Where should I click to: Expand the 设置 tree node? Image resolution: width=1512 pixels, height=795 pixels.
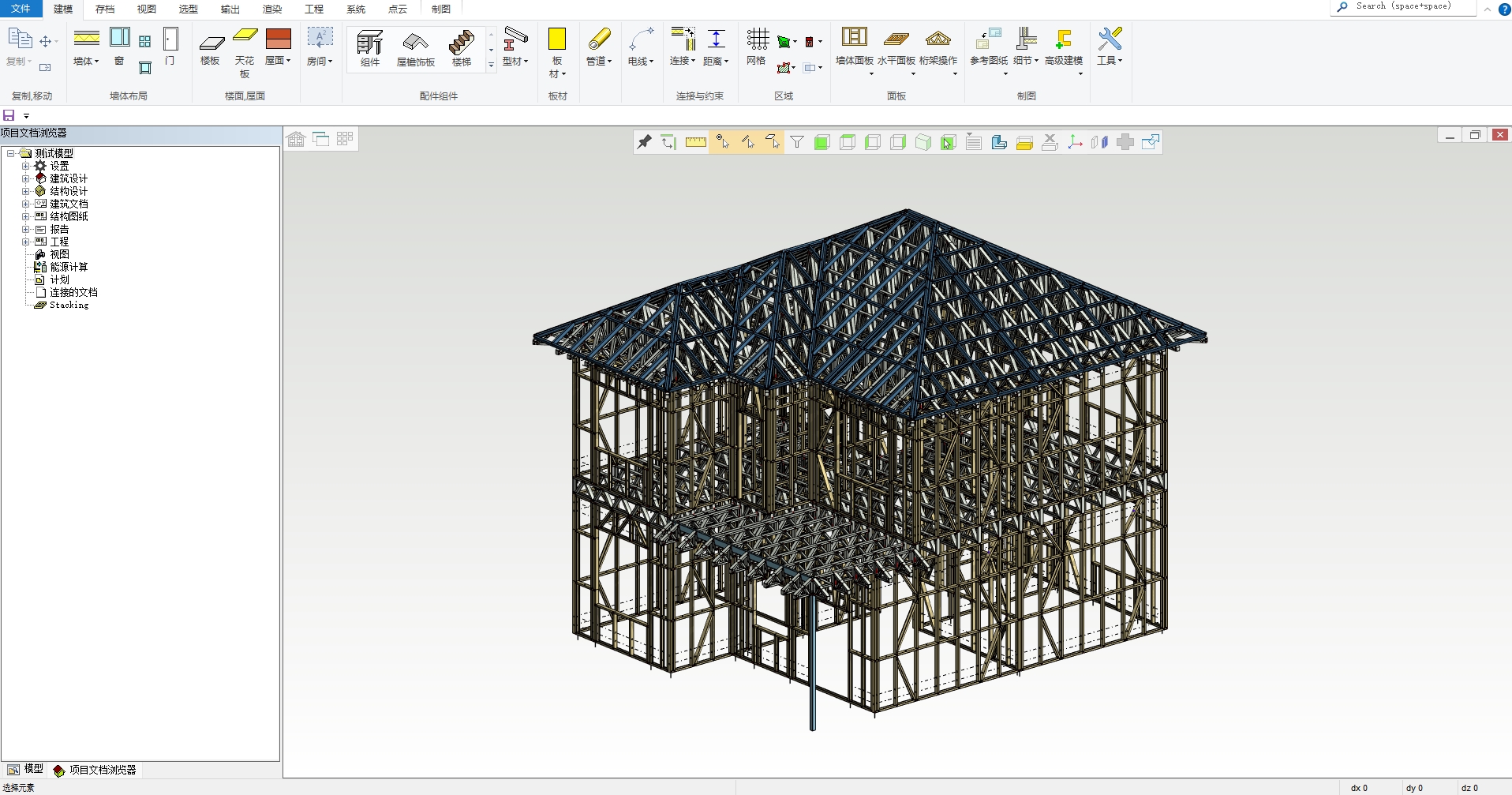coord(25,166)
